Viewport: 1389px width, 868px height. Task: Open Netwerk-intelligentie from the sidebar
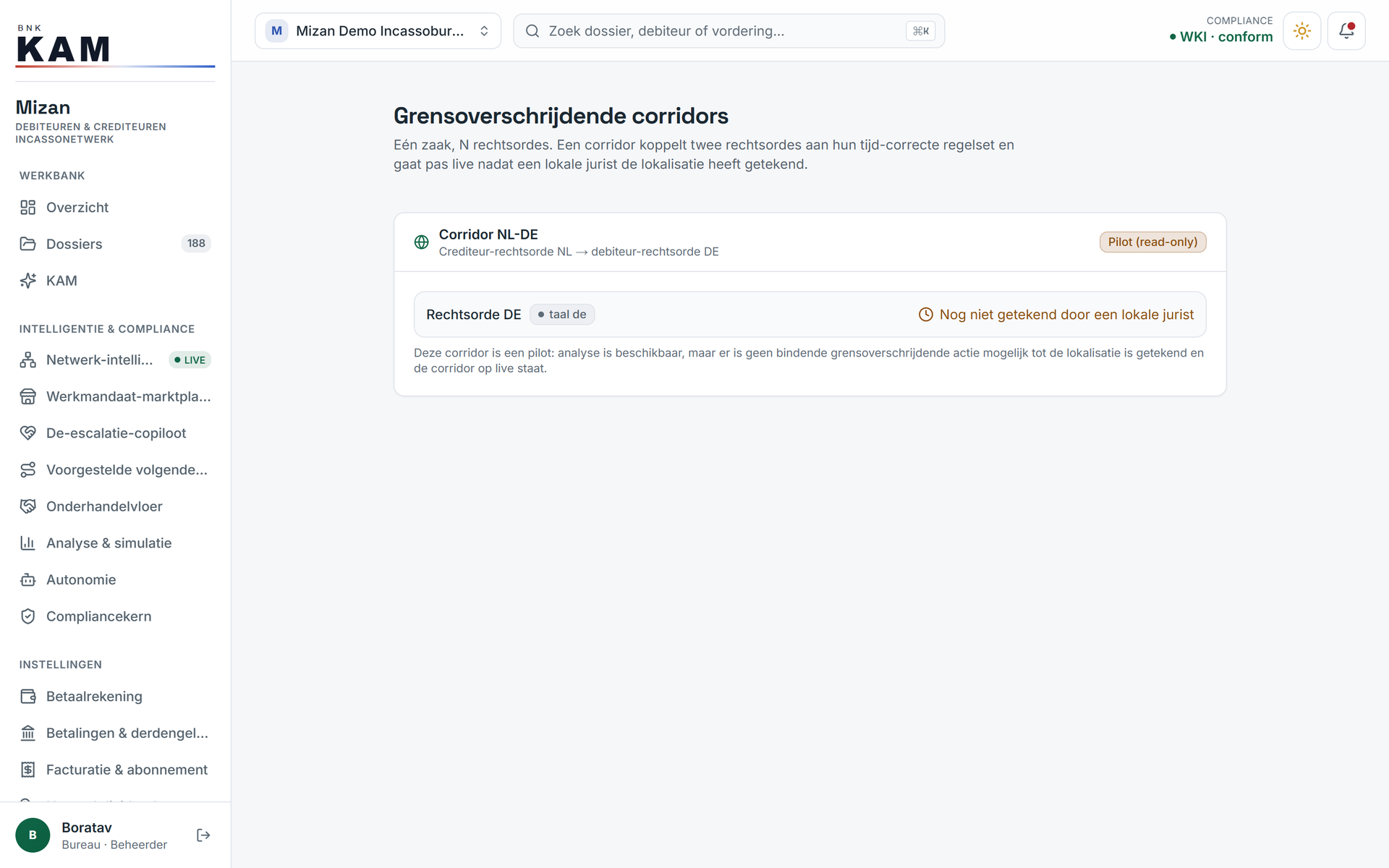pyautogui.click(x=115, y=359)
